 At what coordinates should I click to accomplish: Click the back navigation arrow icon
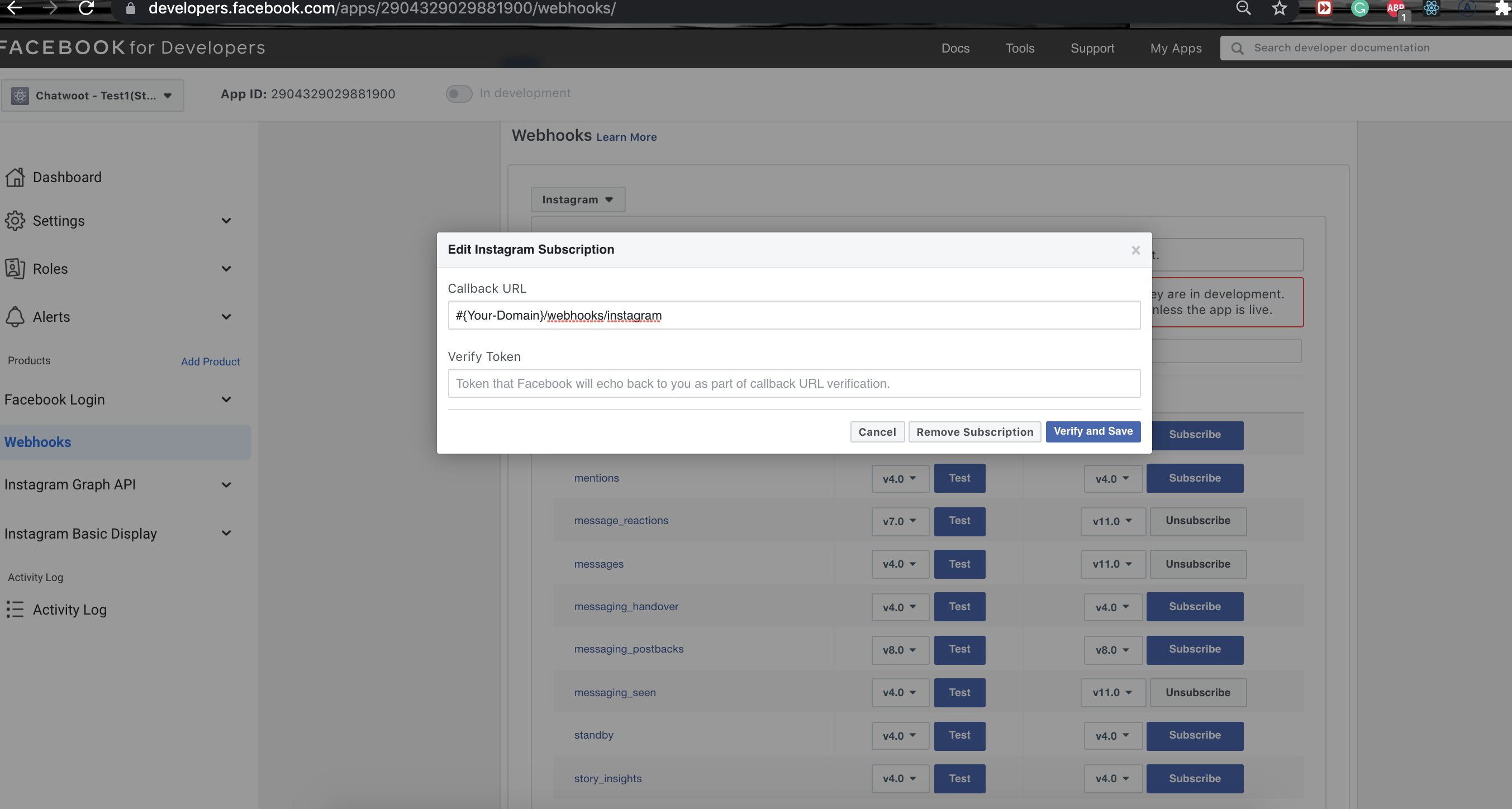click(x=14, y=7)
